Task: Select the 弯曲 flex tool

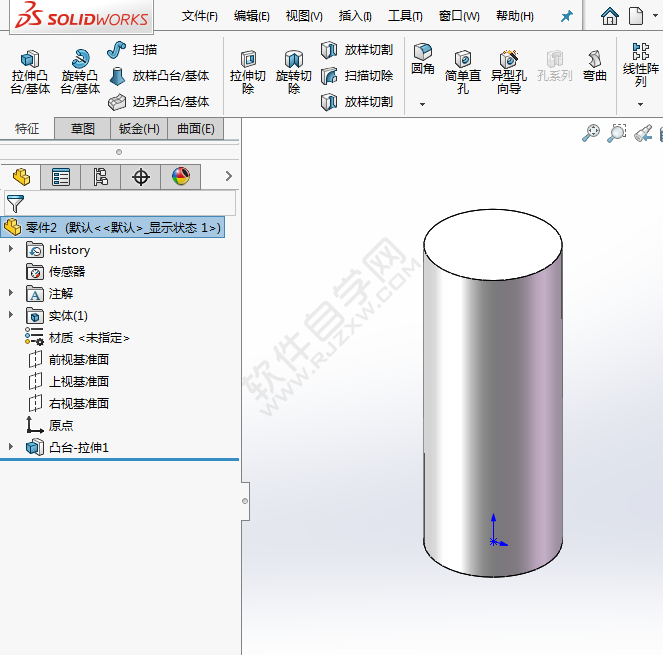Action: coord(595,66)
